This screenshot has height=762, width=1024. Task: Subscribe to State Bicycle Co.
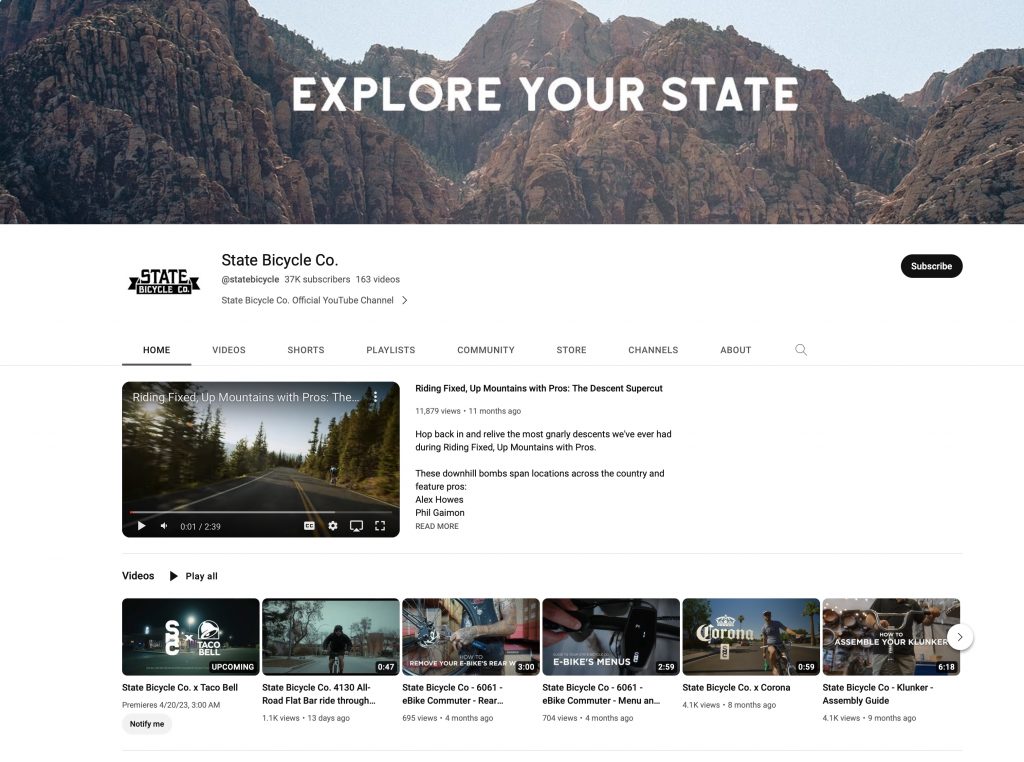(931, 266)
